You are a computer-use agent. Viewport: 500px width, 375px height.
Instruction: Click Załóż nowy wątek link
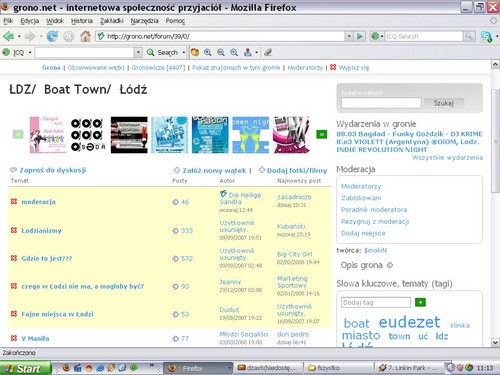214,171
